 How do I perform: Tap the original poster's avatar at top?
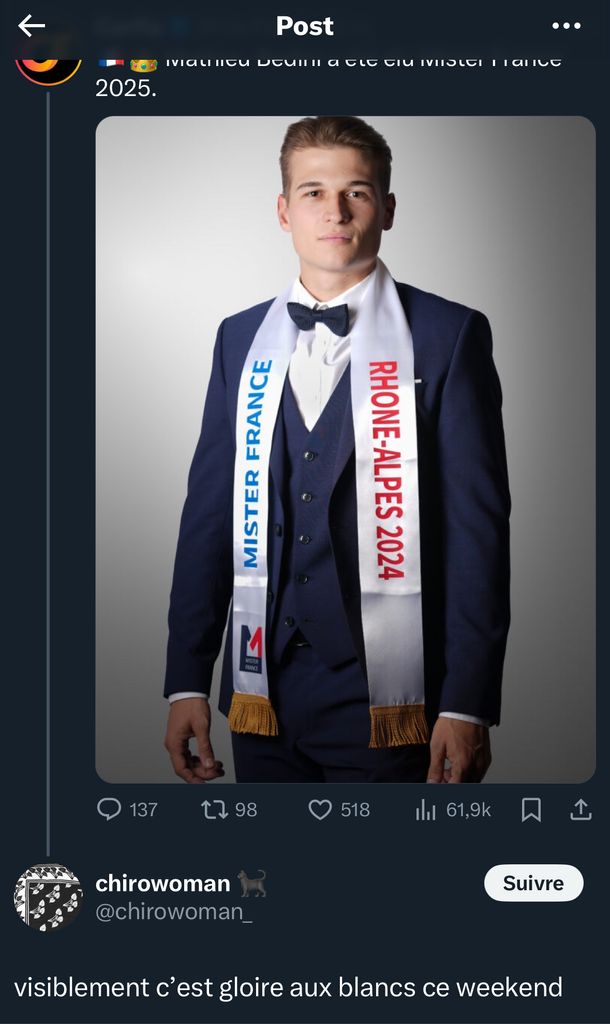(48, 62)
